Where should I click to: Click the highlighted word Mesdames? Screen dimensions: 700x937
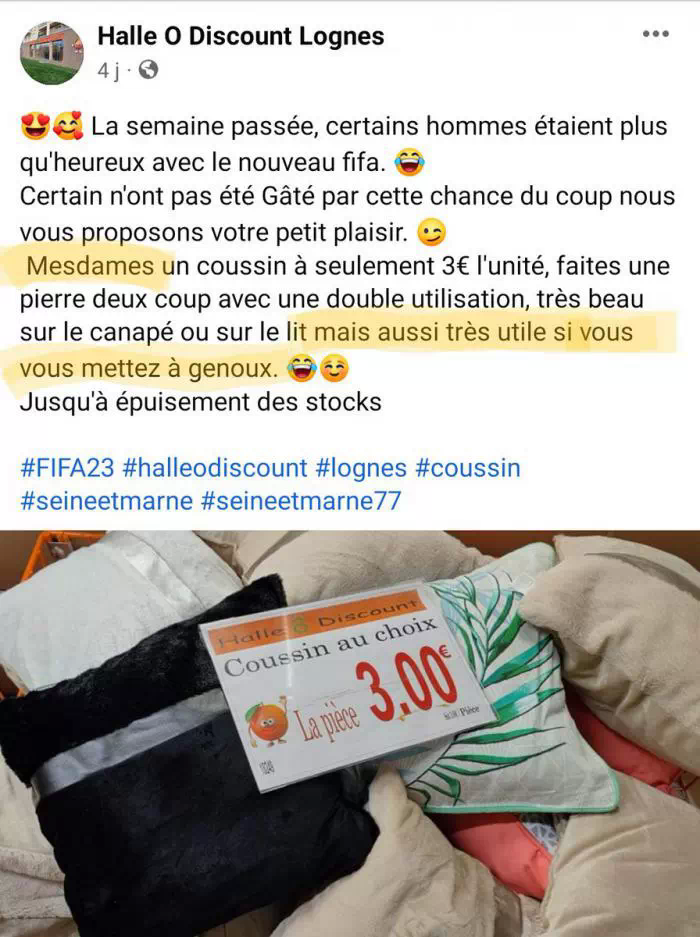[90, 265]
